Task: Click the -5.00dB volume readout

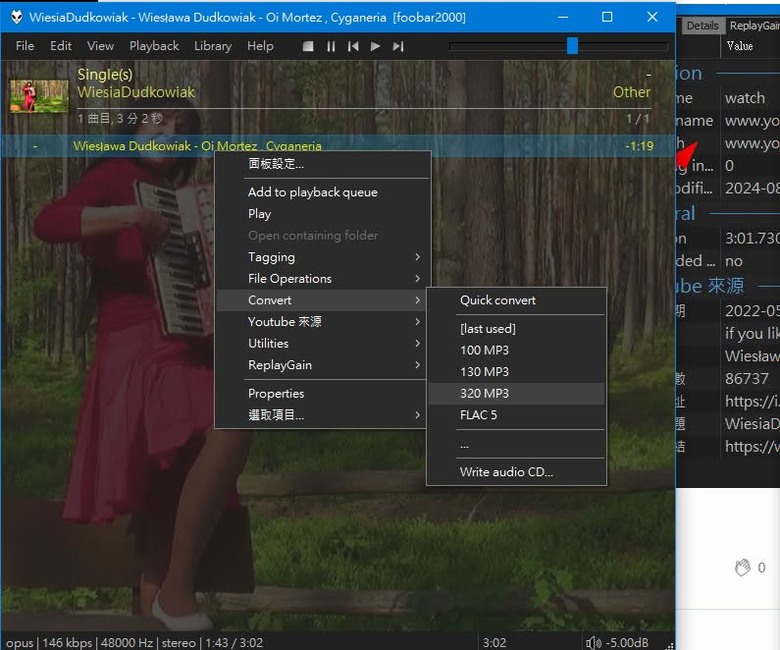Action: point(626,643)
